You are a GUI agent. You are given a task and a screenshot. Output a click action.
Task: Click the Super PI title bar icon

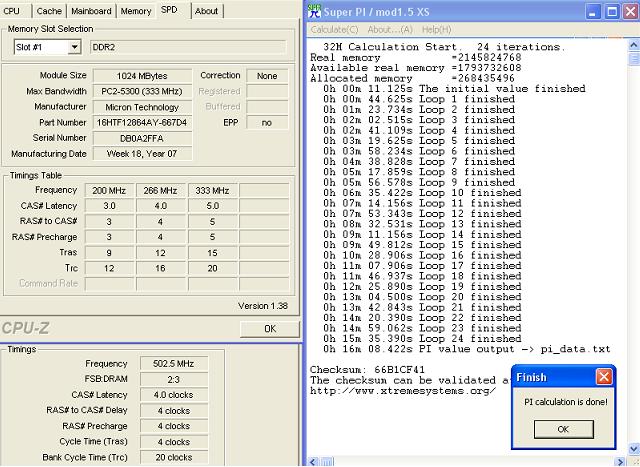click(314, 10)
